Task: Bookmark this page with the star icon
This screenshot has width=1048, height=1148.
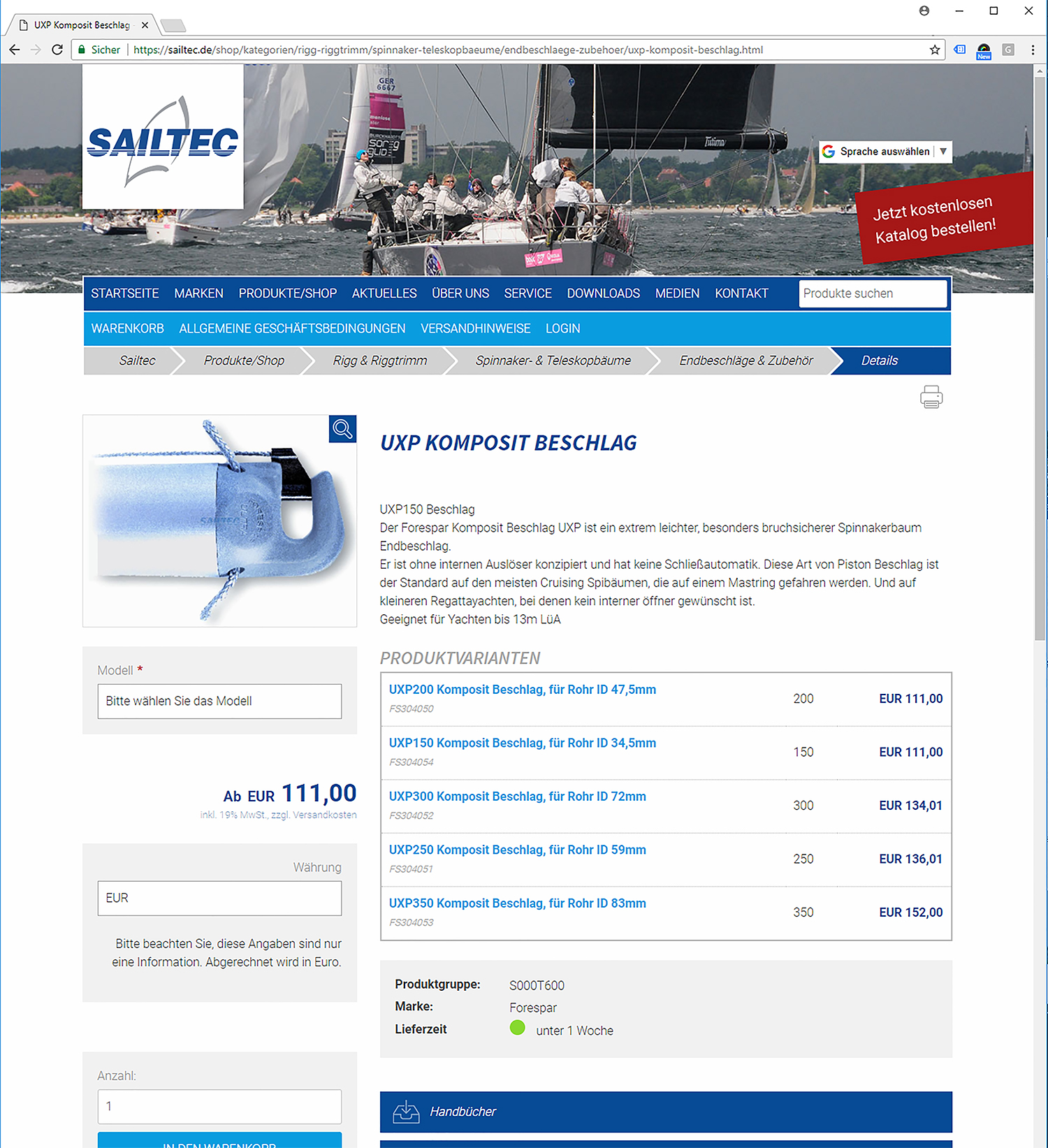Action: 934,50
